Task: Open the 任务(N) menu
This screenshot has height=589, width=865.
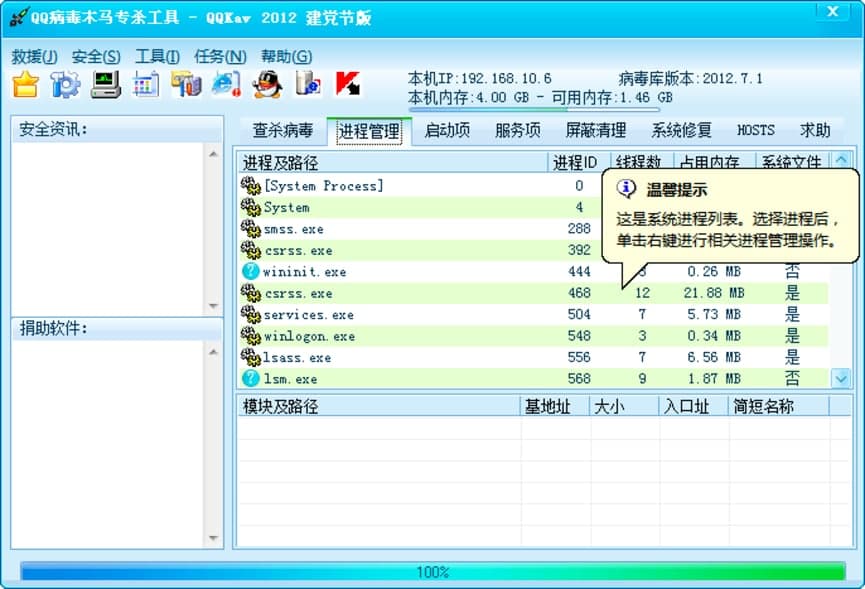Action: pos(219,56)
